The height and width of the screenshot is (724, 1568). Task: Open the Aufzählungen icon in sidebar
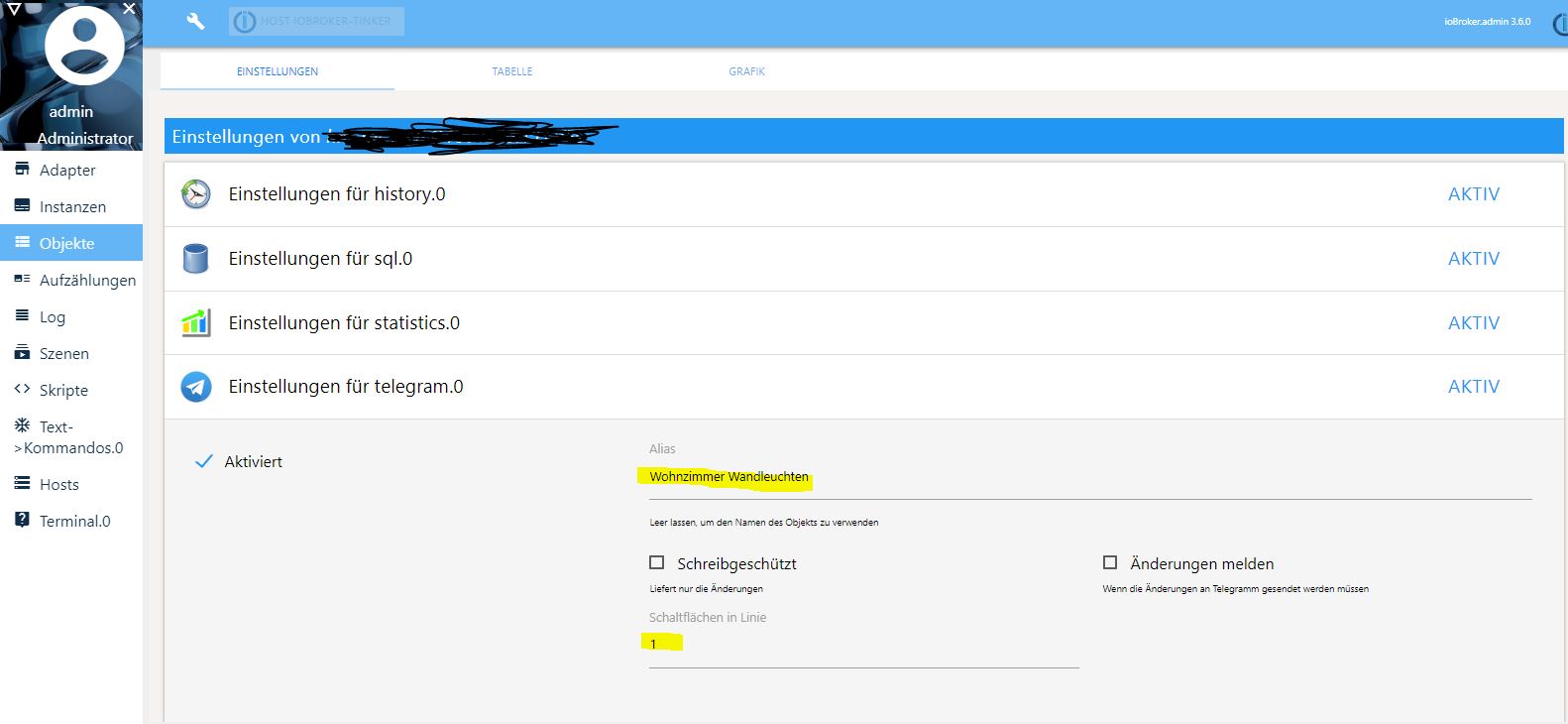coord(22,279)
